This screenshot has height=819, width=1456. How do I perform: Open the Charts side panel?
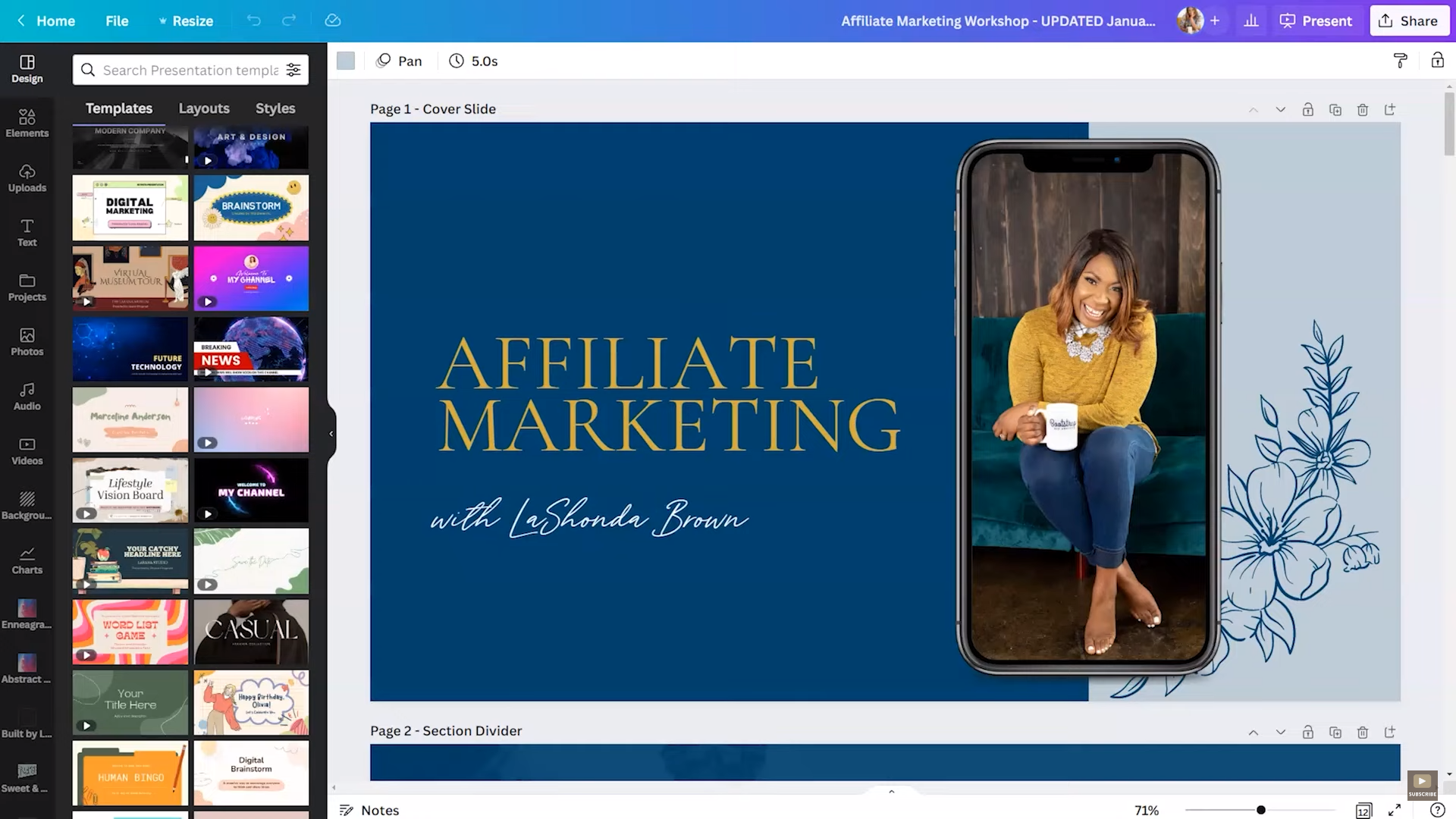pos(27,560)
